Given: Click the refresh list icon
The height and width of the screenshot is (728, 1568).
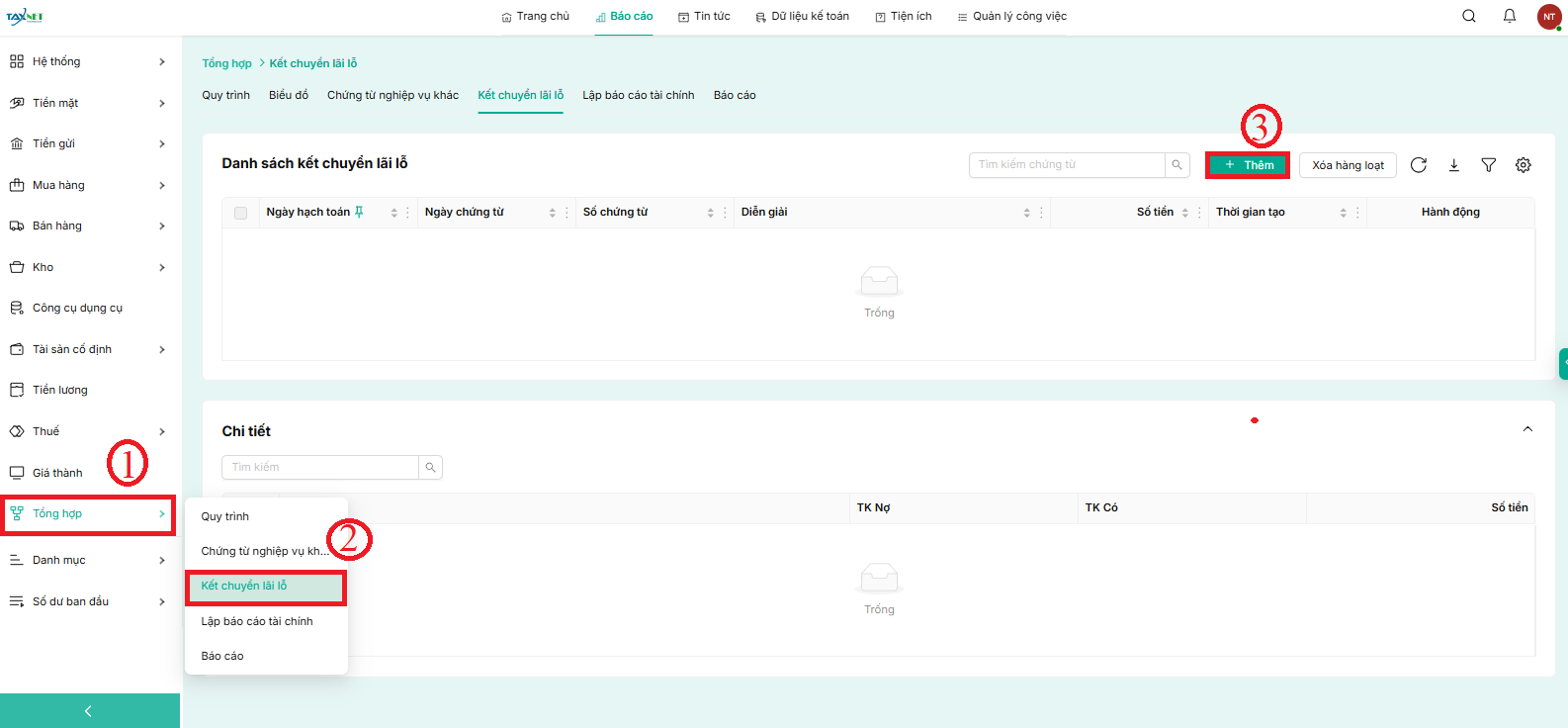Looking at the screenshot, I should click(x=1418, y=165).
